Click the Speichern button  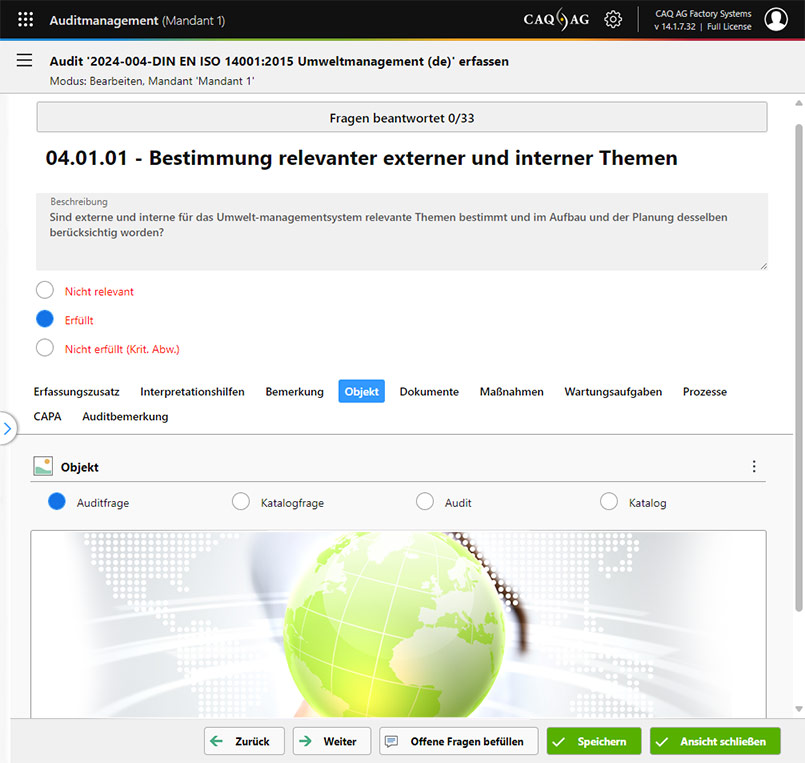point(594,741)
